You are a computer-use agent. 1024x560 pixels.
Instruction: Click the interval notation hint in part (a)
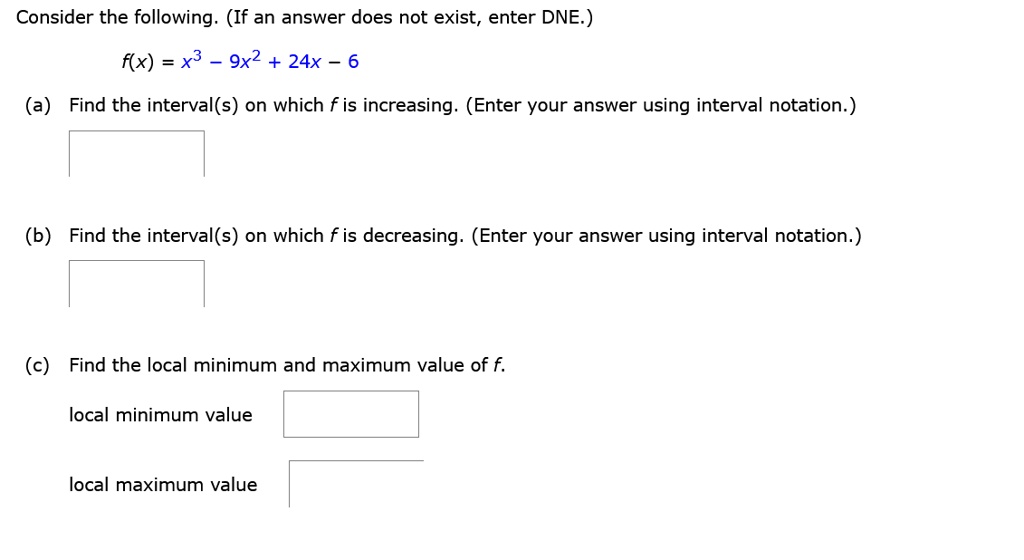click(x=661, y=106)
